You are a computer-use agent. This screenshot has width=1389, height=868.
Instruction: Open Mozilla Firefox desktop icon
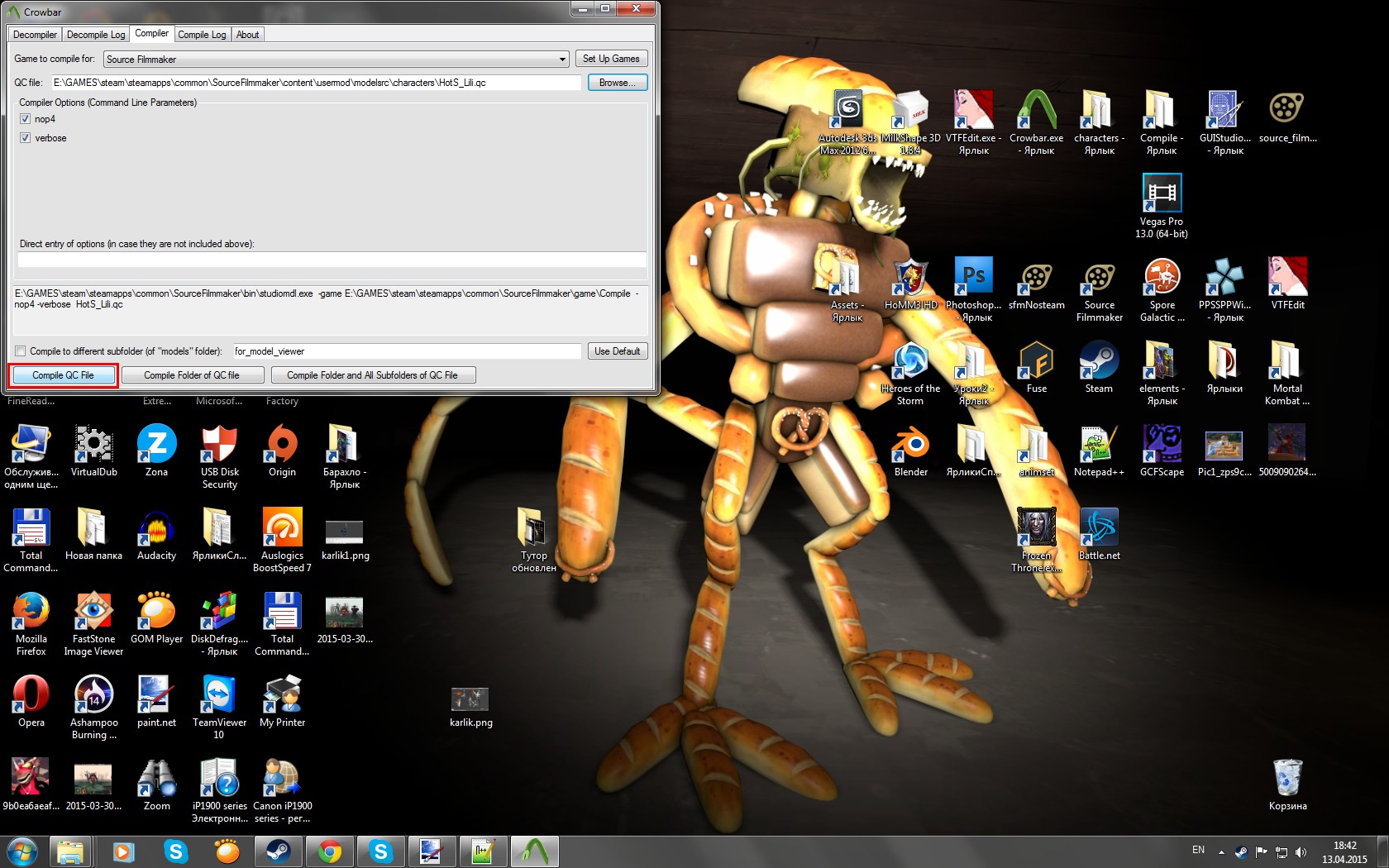point(31,623)
